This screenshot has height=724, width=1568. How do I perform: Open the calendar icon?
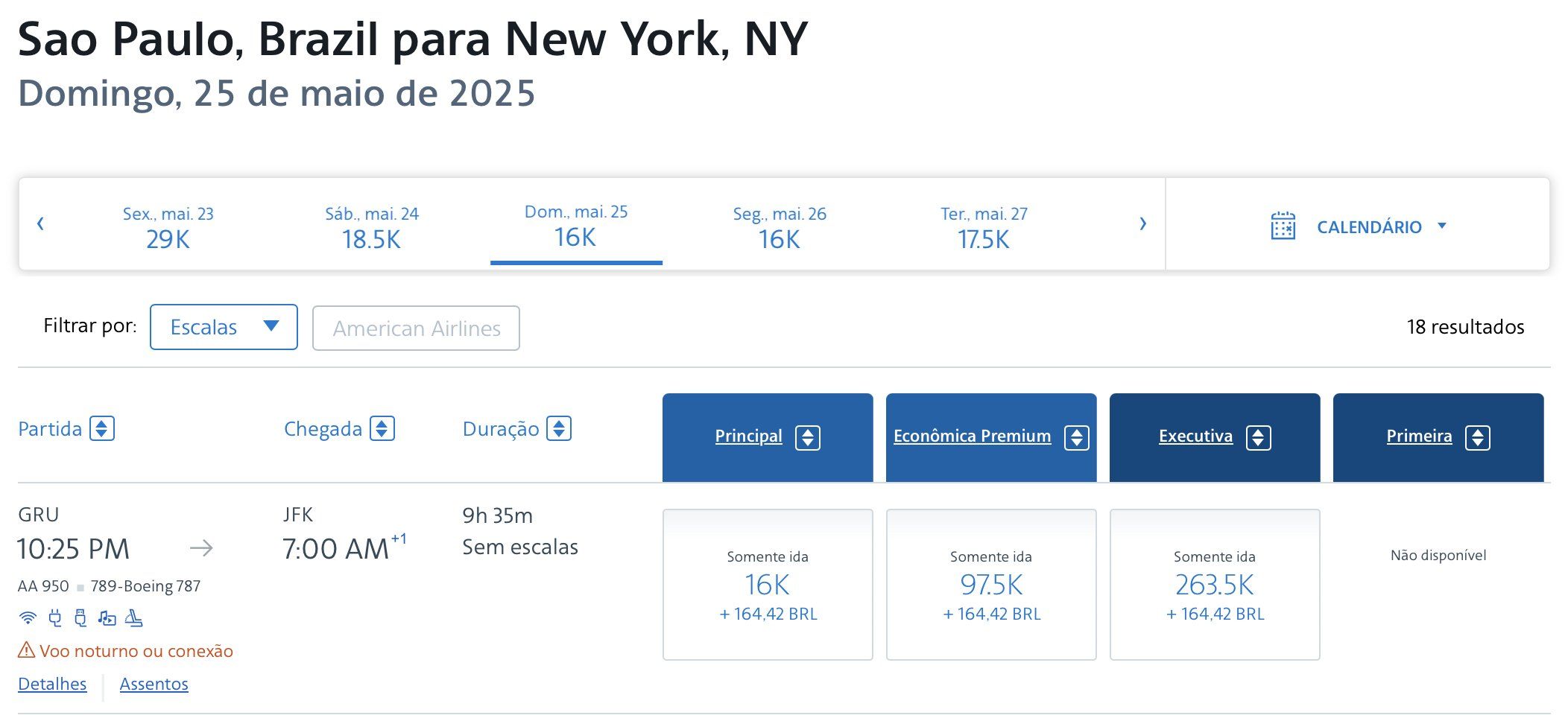1283,226
